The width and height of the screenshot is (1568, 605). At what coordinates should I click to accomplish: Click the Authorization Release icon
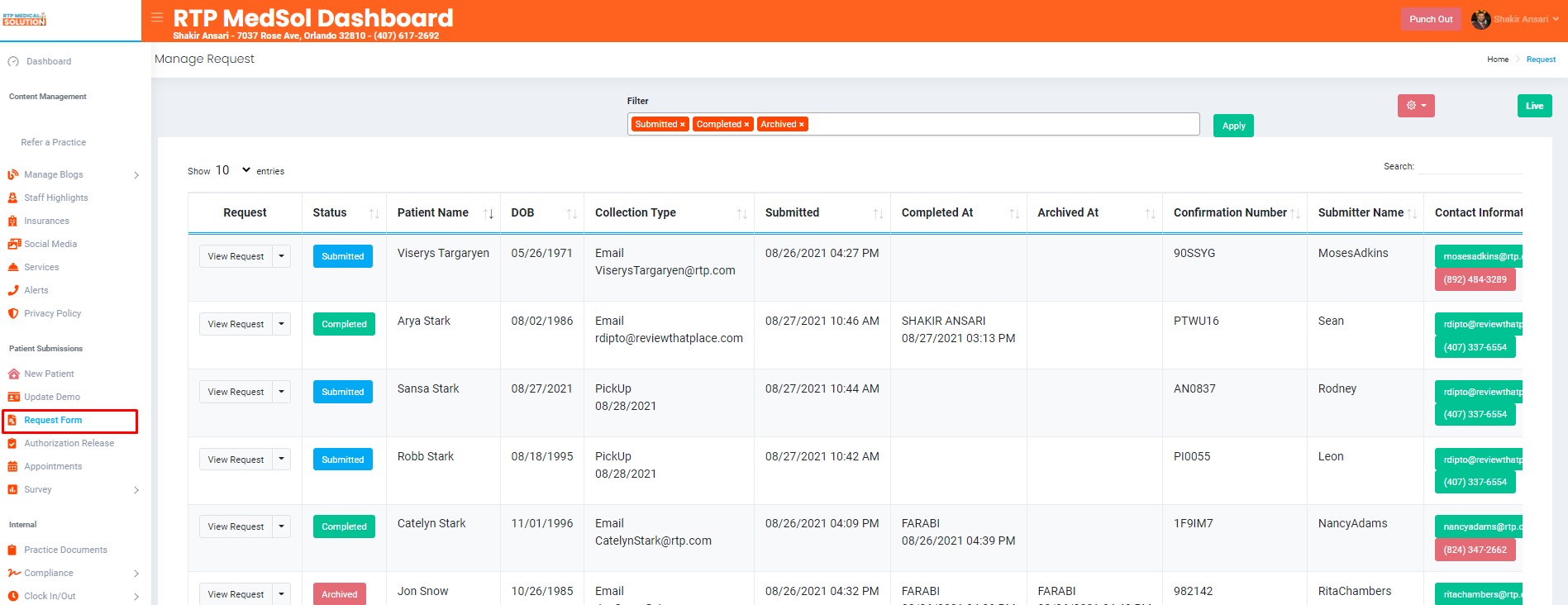[x=12, y=443]
